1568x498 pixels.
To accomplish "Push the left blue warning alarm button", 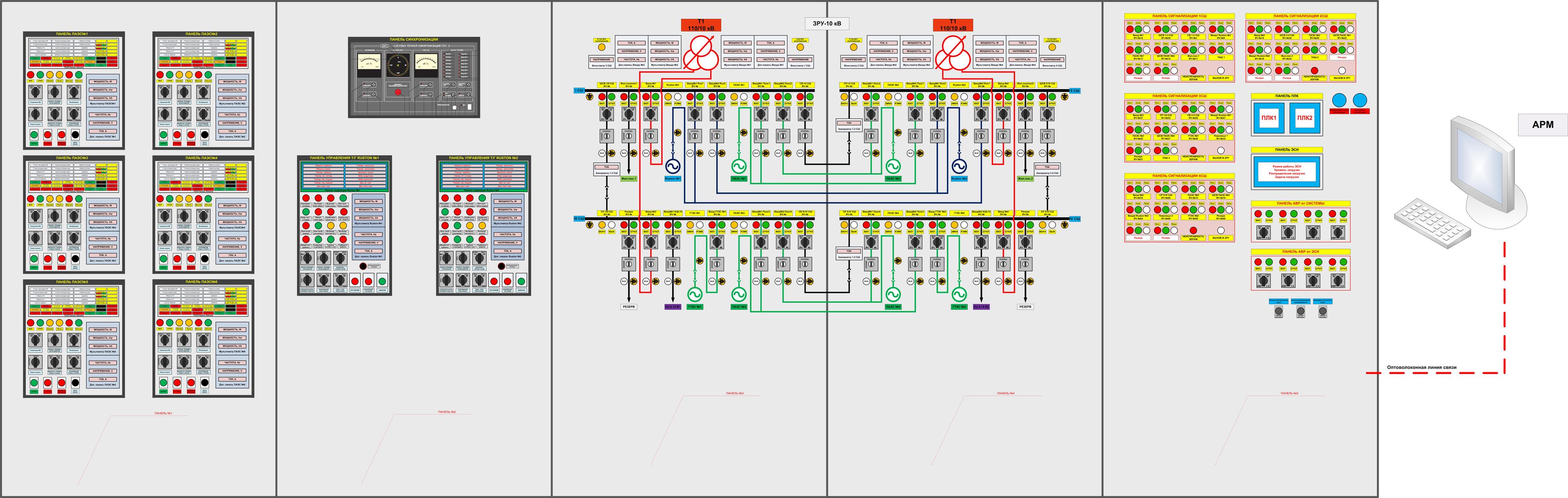I will click(x=1339, y=100).
